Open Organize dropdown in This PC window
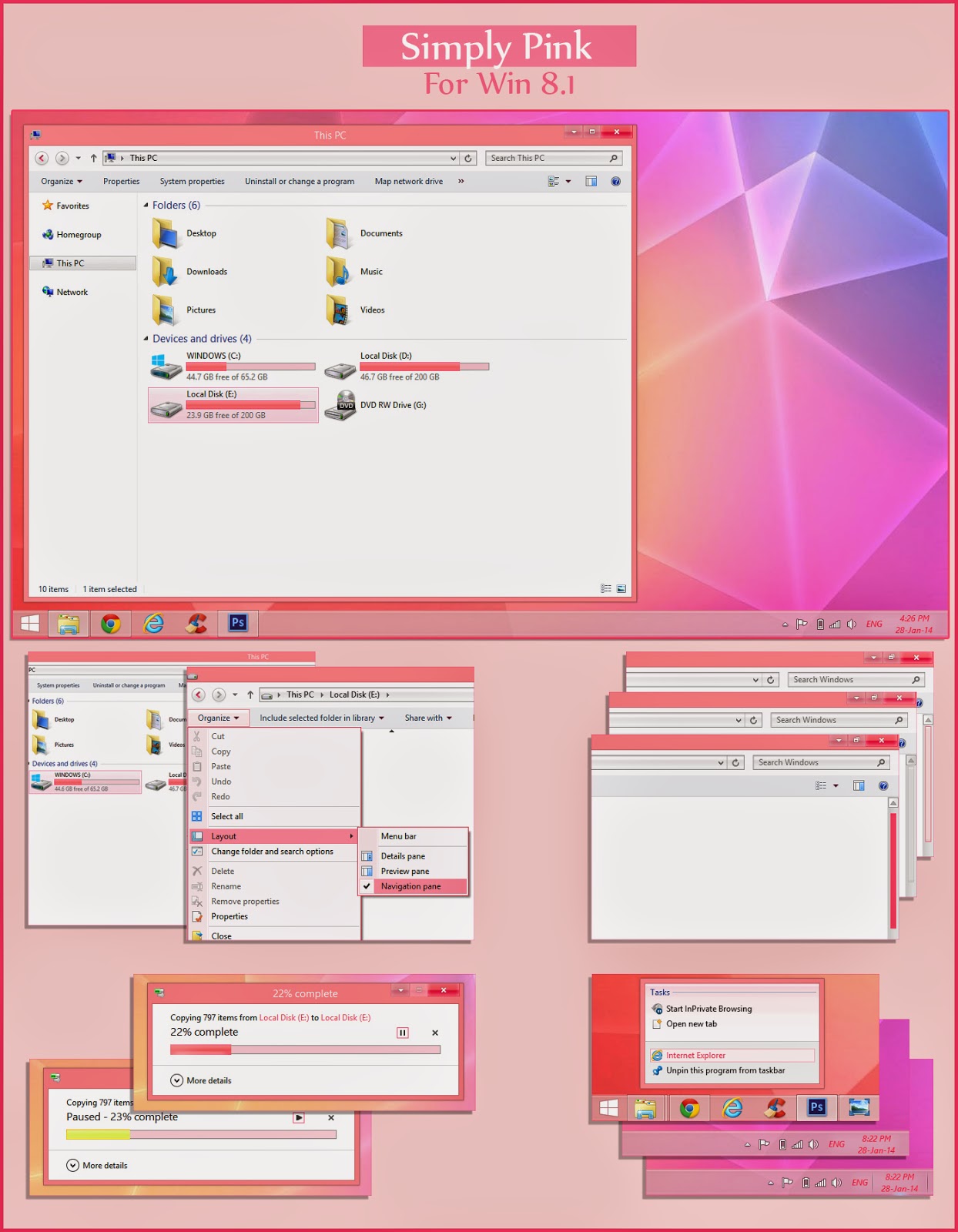This screenshot has height=1232, width=958. (x=62, y=182)
